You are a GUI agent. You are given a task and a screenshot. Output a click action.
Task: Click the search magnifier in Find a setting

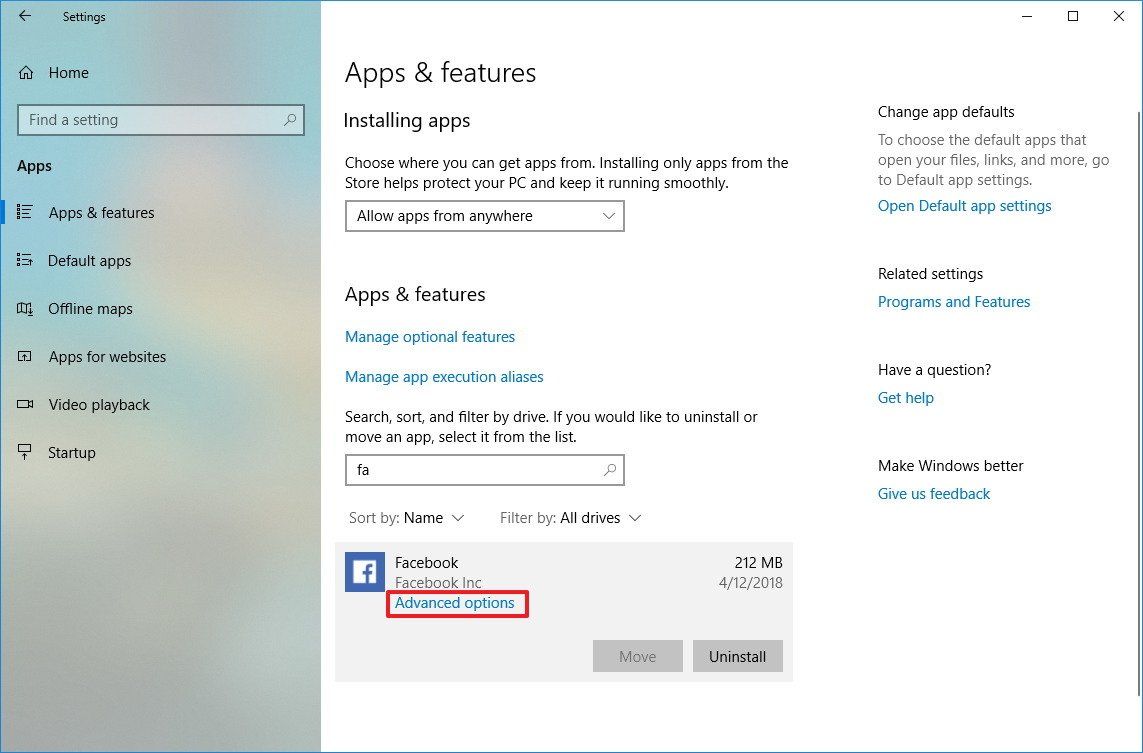pos(289,119)
